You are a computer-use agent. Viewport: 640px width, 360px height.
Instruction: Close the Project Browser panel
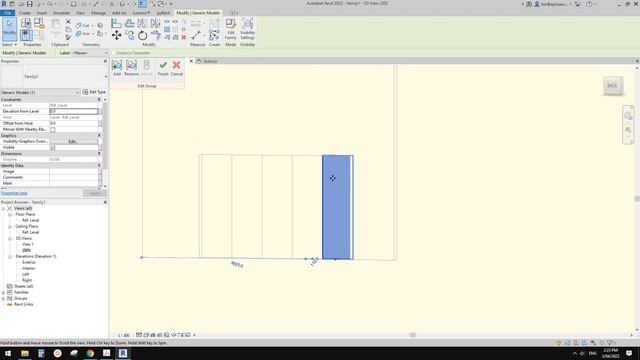coord(105,202)
